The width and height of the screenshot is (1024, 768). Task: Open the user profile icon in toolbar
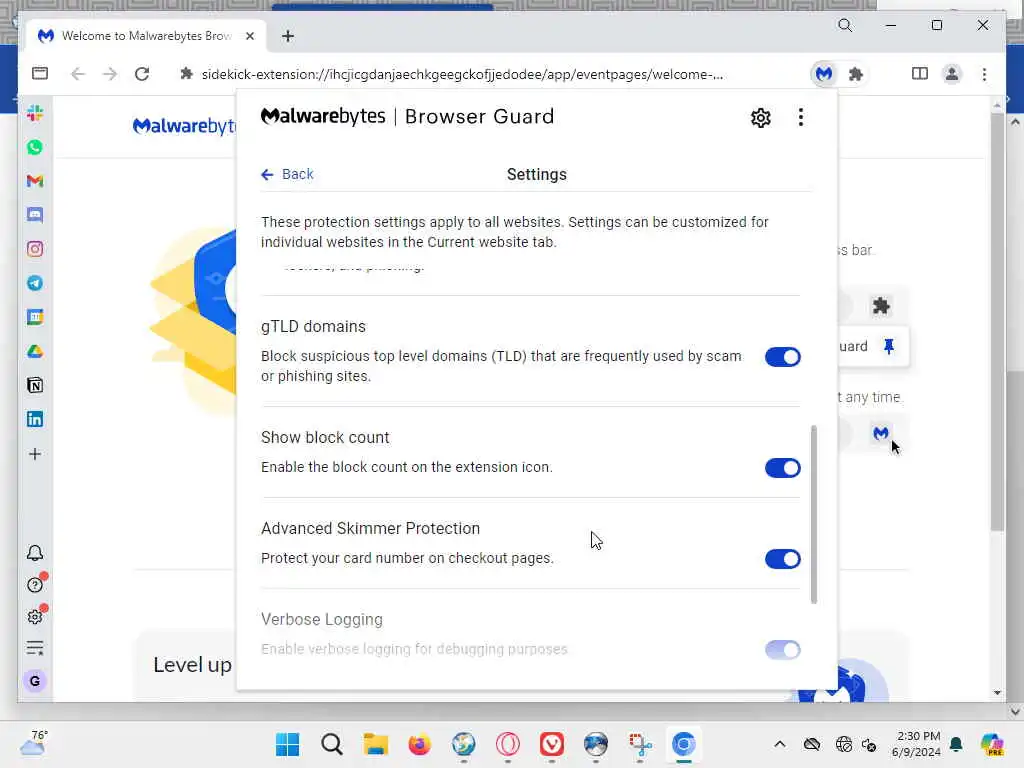point(952,74)
